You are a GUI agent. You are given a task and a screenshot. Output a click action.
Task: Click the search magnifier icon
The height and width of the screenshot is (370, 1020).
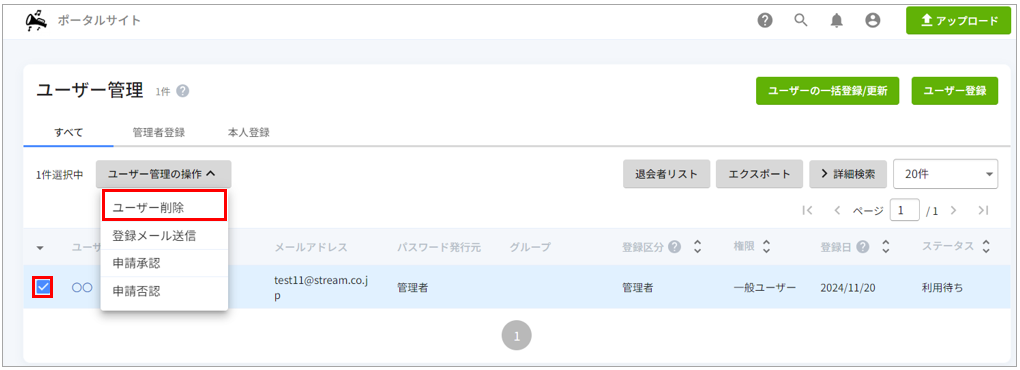coord(801,20)
